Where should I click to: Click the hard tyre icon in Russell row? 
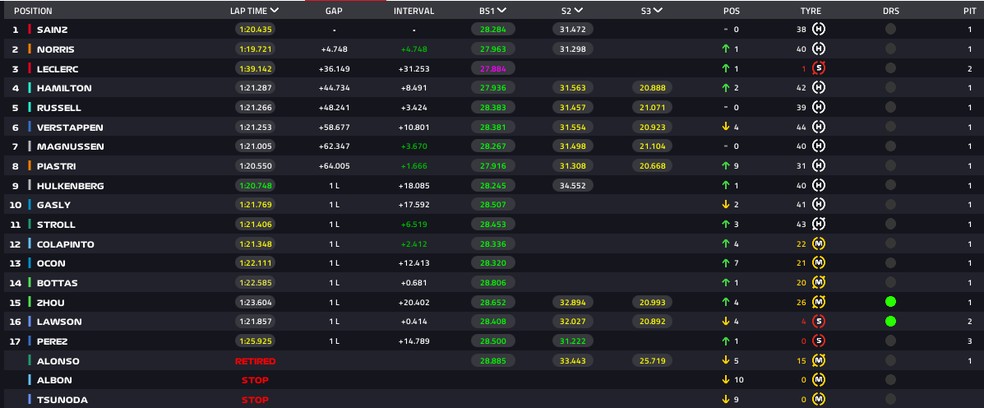pos(818,107)
